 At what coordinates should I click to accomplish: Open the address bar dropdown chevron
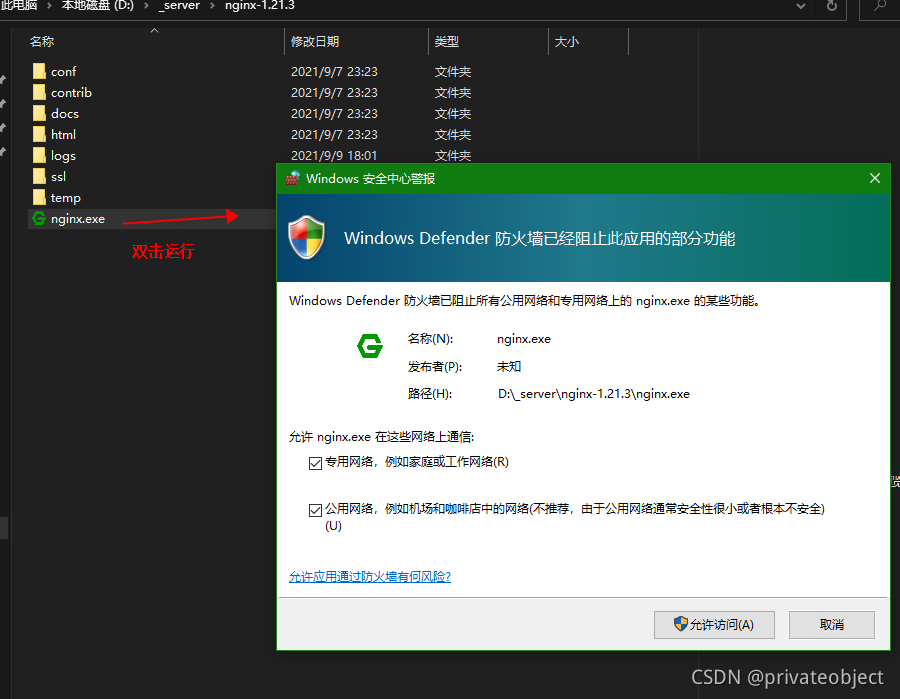[x=800, y=8]
